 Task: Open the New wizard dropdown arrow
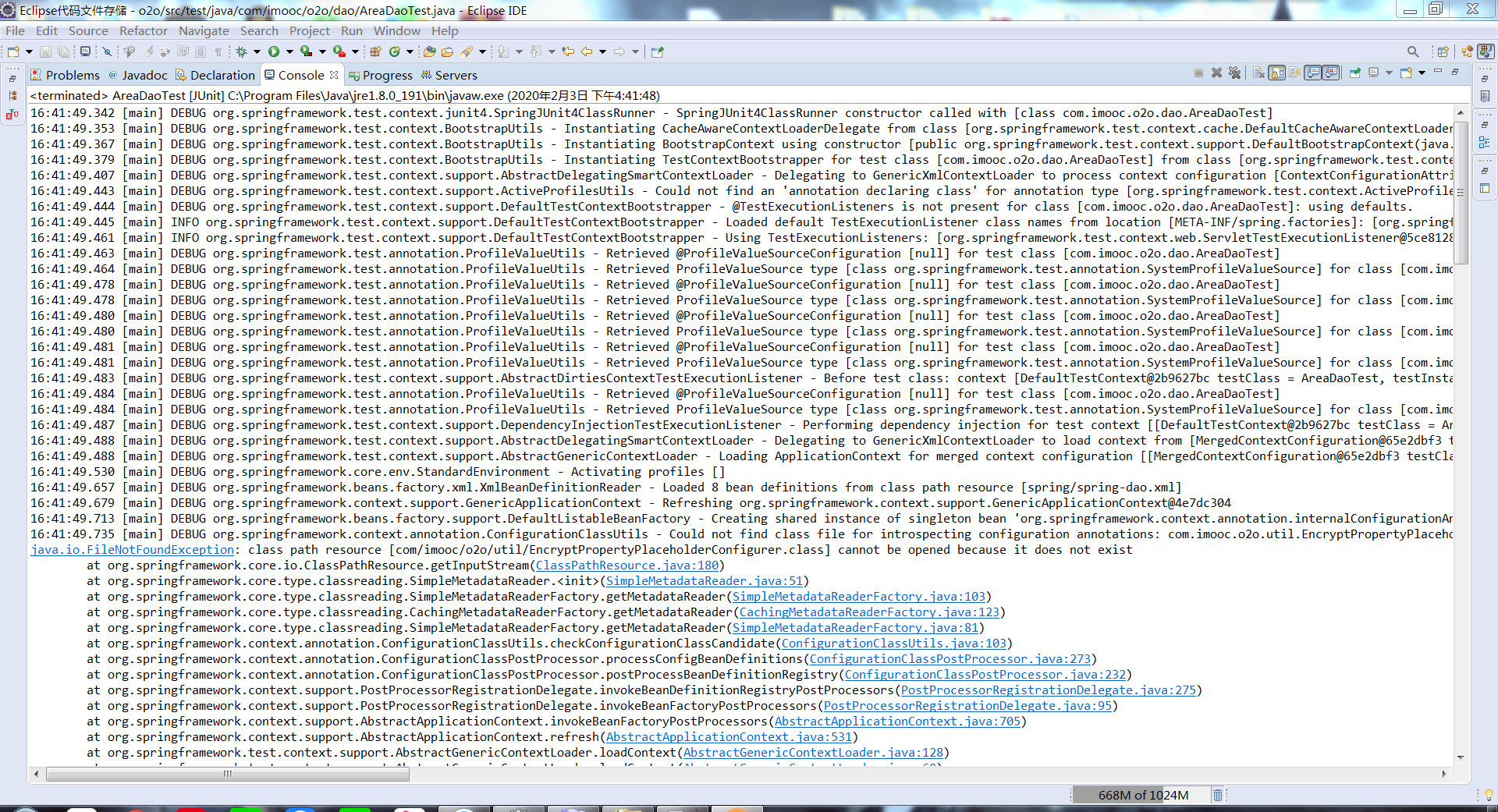(x=29, y=51)
